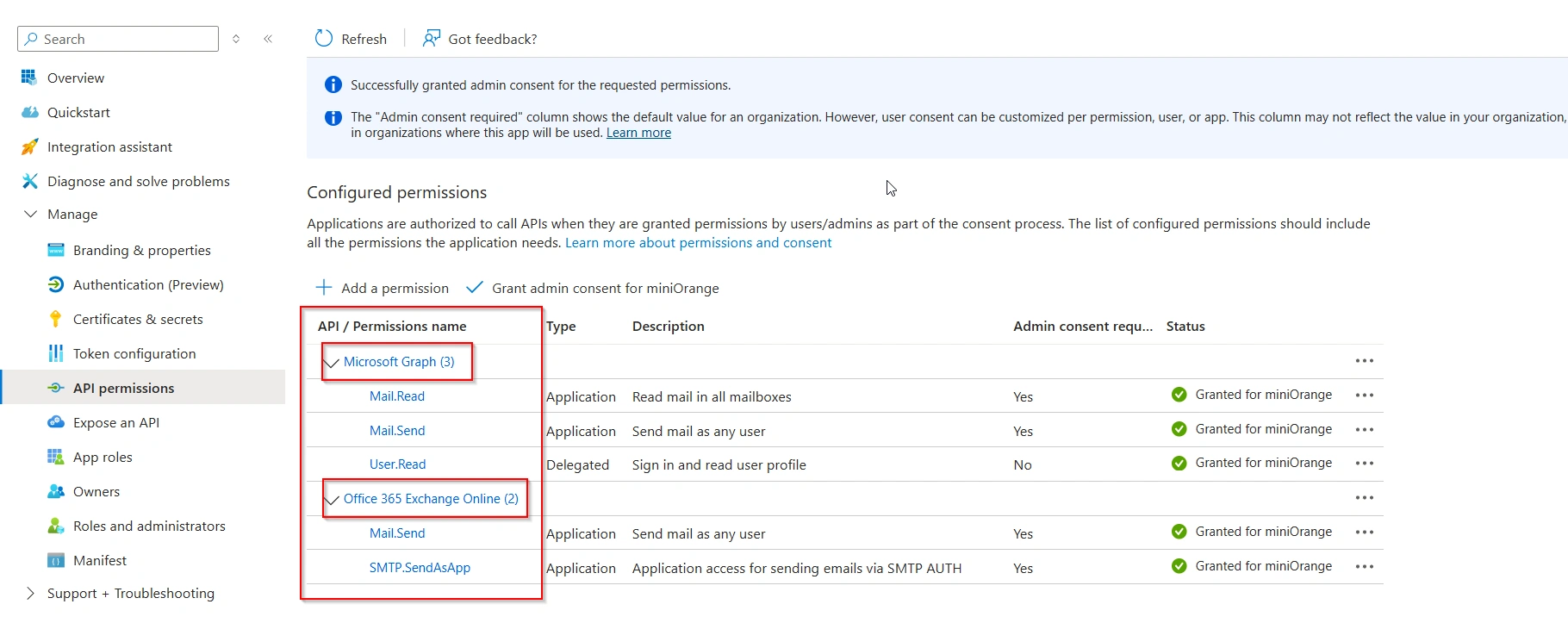The width and height of the screenshot is (1568, 623).
Task: Click the Status column header
Action: [x=1185, y=326]
